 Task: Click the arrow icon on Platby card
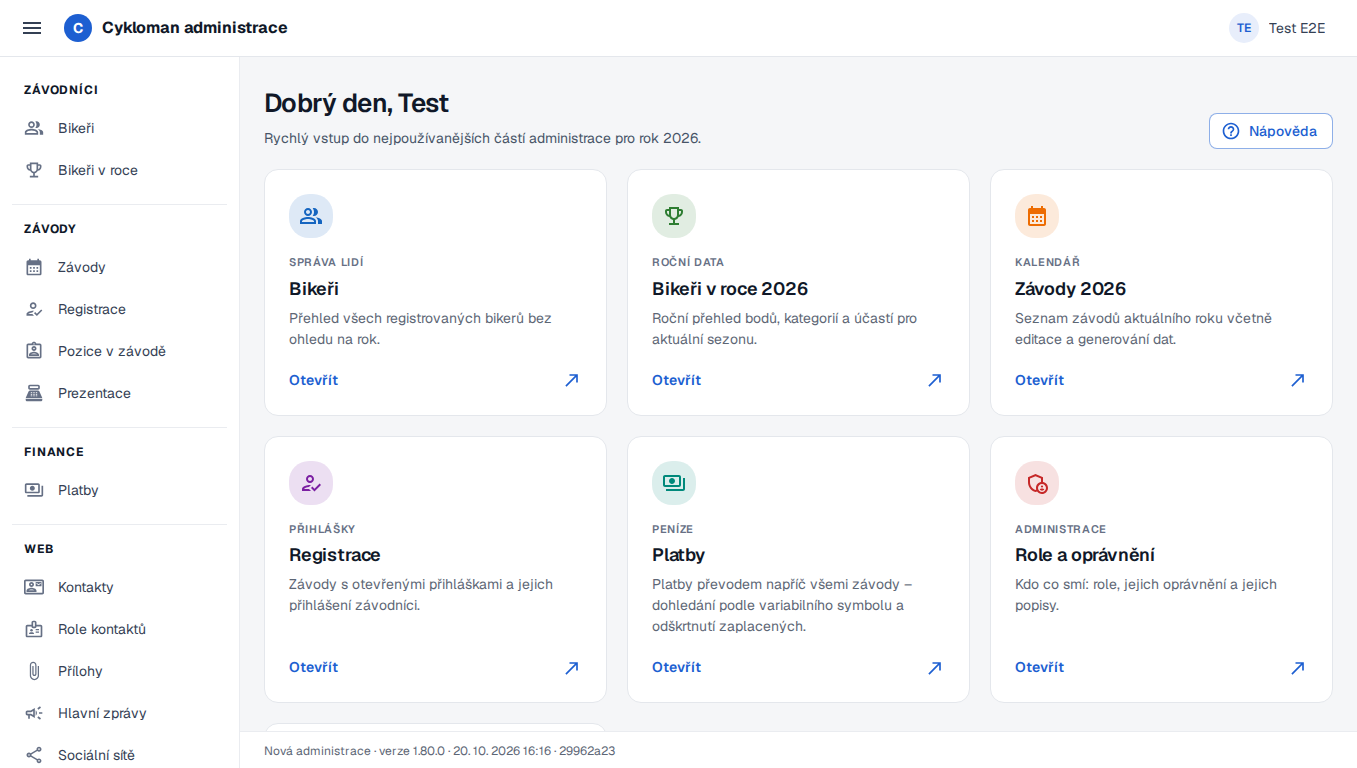click(x=934, y=667)
